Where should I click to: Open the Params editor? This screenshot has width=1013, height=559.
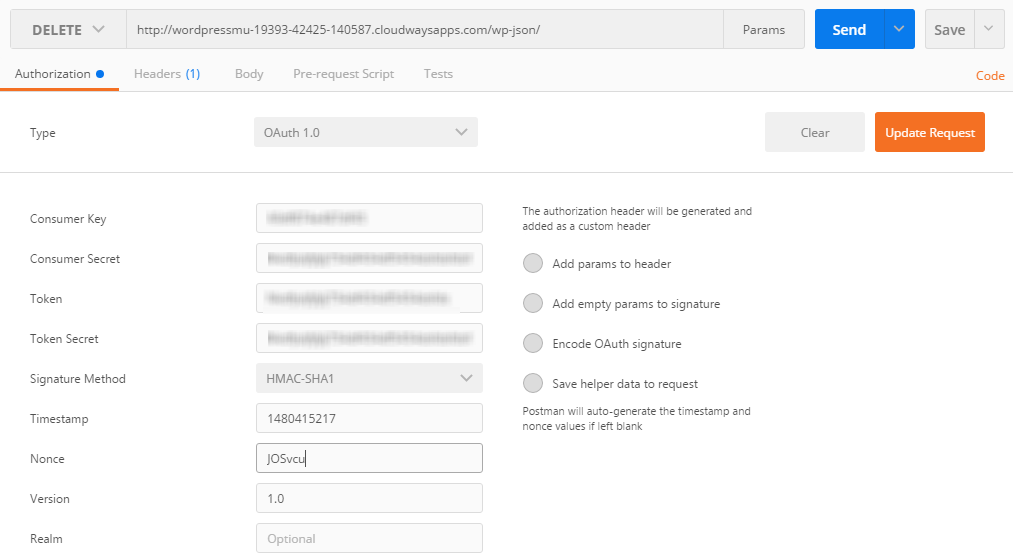tap(764, 30)
